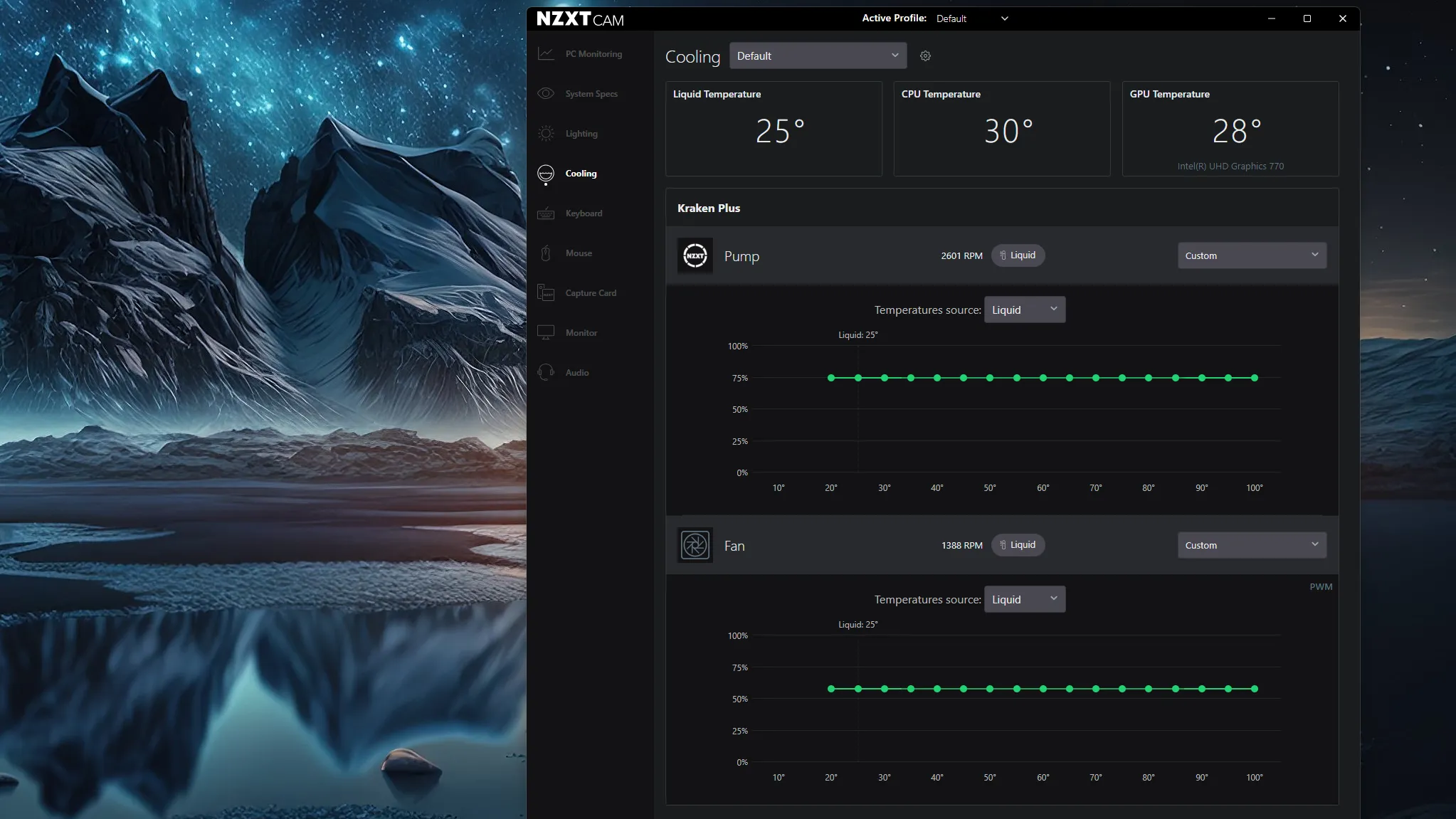
Task: Click the PWM label
Action: point(1321,587)
